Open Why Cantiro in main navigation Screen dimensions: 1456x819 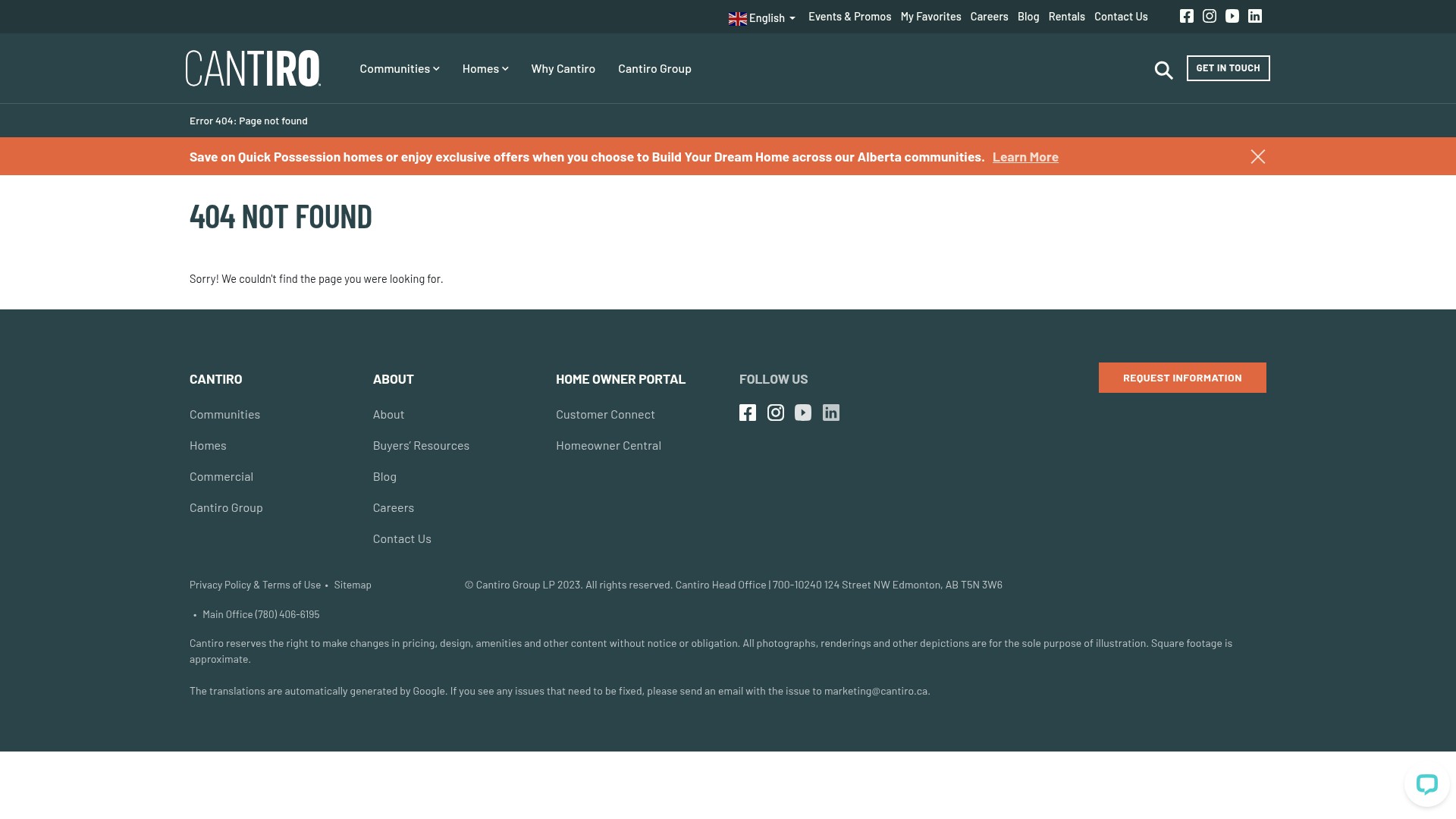pos(563,68)
